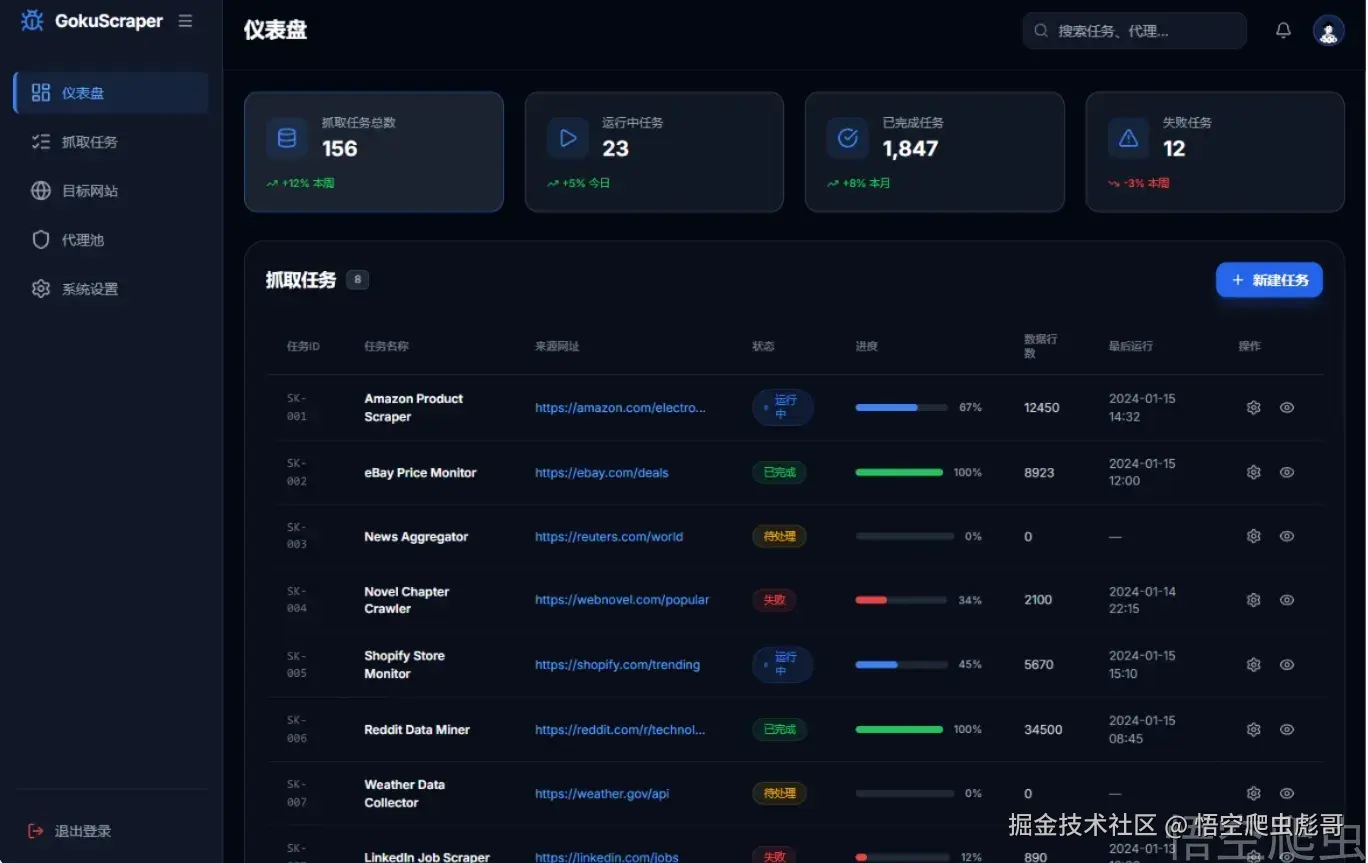Click the warning icon in 失败任务 card
The height and width of the screenshot is (863, 1368).
1128,138
